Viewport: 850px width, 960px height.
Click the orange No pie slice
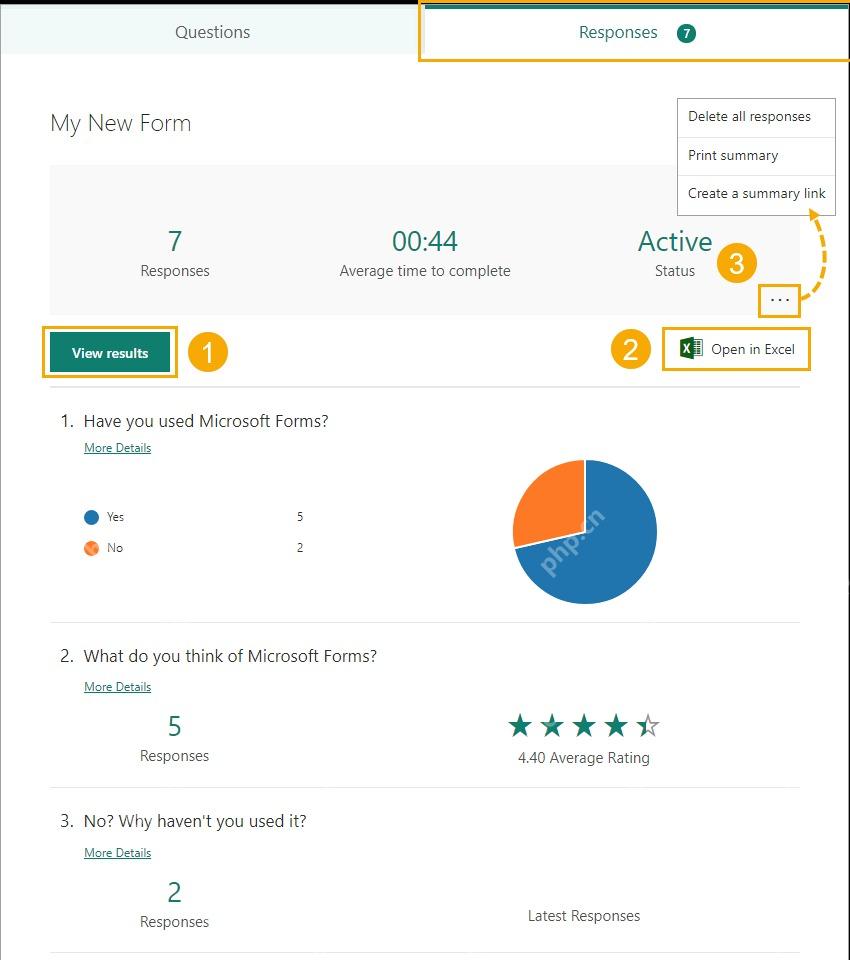[x=551, y=505]
